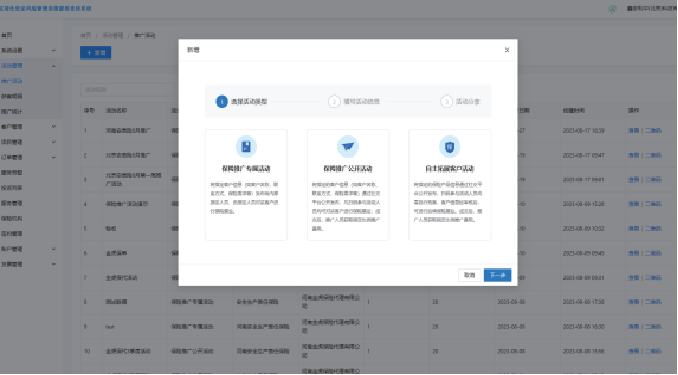Click the paper plane icon in the middle card
This screenshot has height=375, width=678.
pyautogui.click(x=348, y=147)
